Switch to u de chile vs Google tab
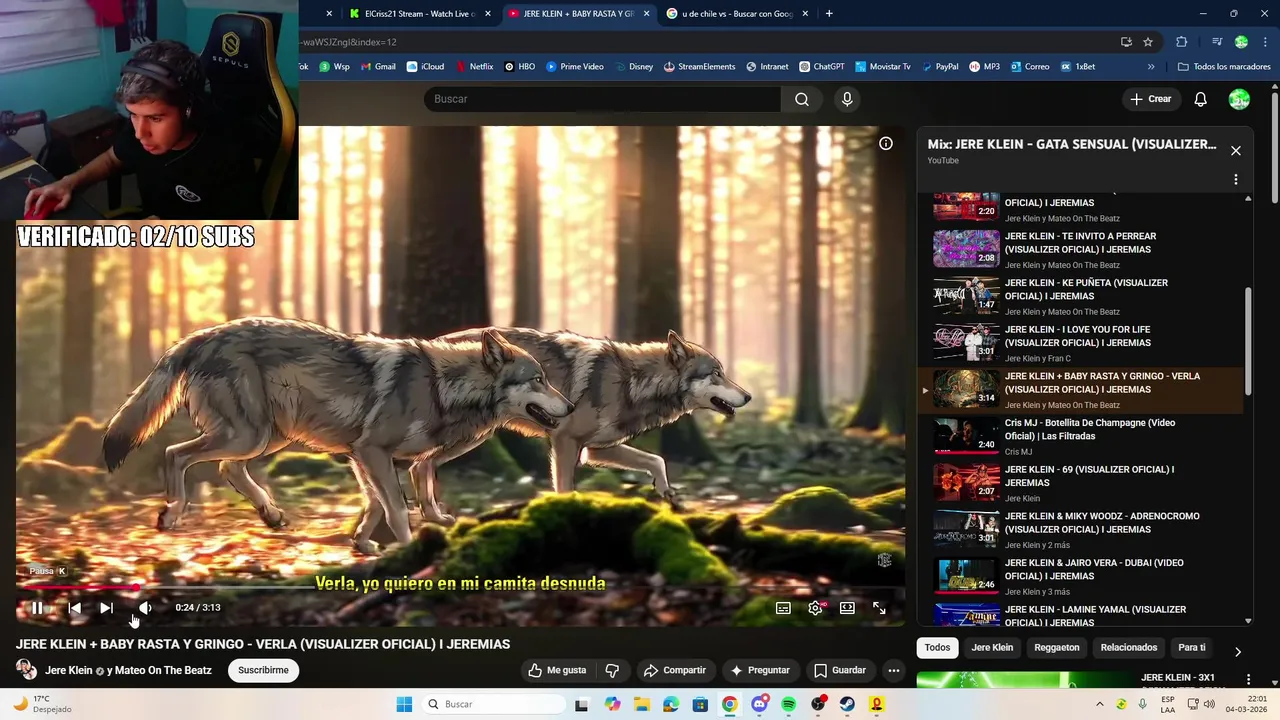1280x720 pixels. [x=737, y=14]
